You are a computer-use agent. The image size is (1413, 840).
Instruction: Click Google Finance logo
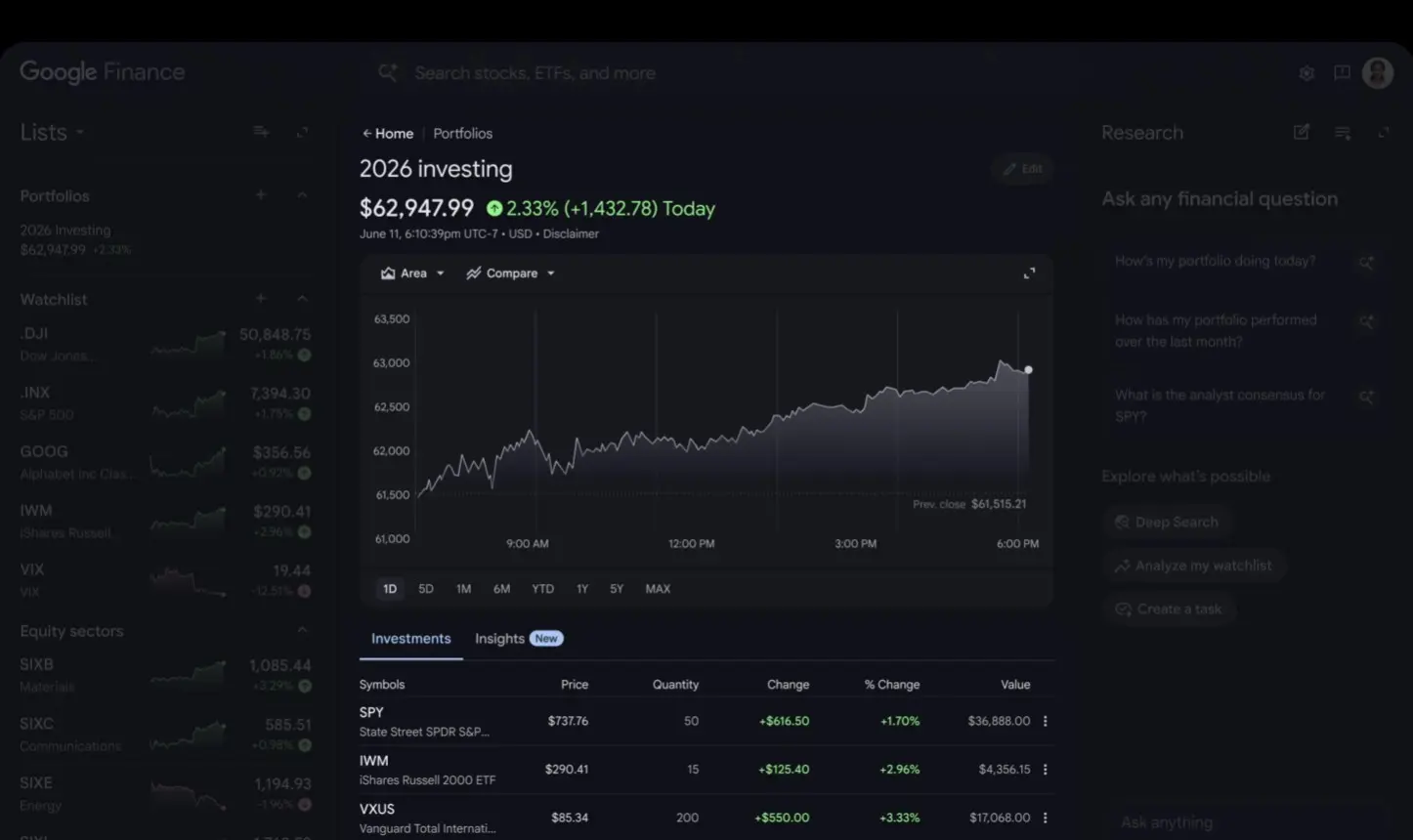tap(103, 72)
